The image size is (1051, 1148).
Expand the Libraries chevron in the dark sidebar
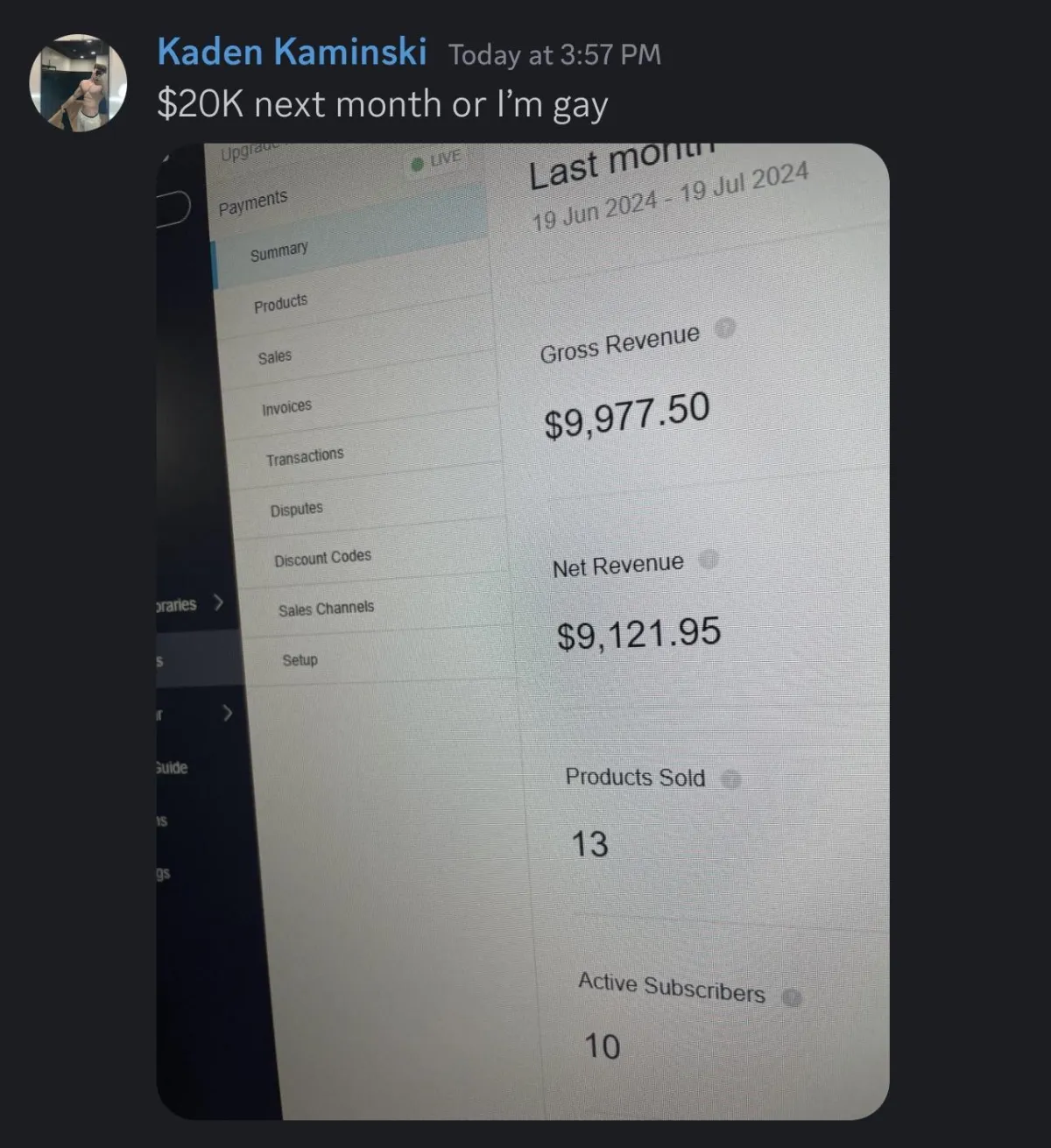(219, 603)
